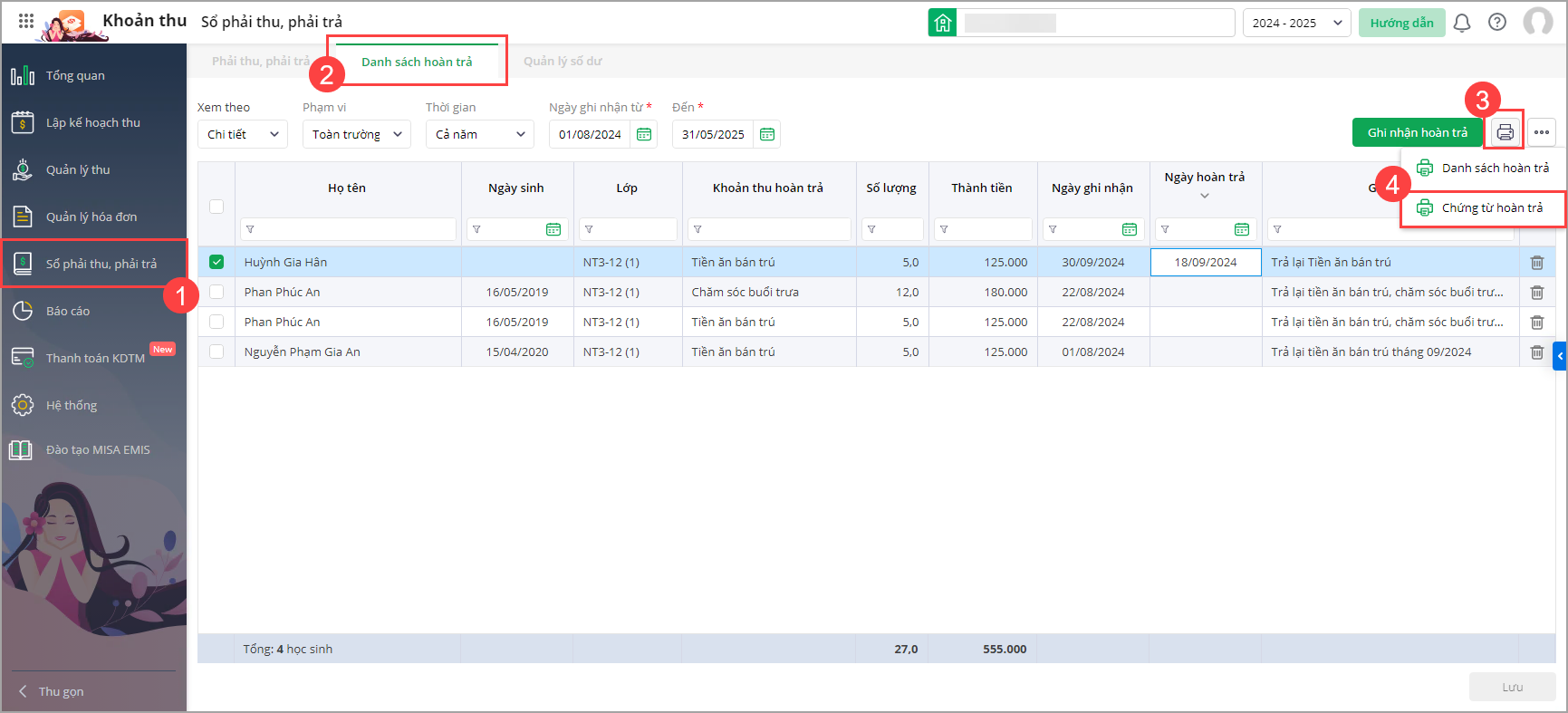The image size is (1568, 713).
Task: Click the help question mark icon
Action: click(x=1497, y=23)
